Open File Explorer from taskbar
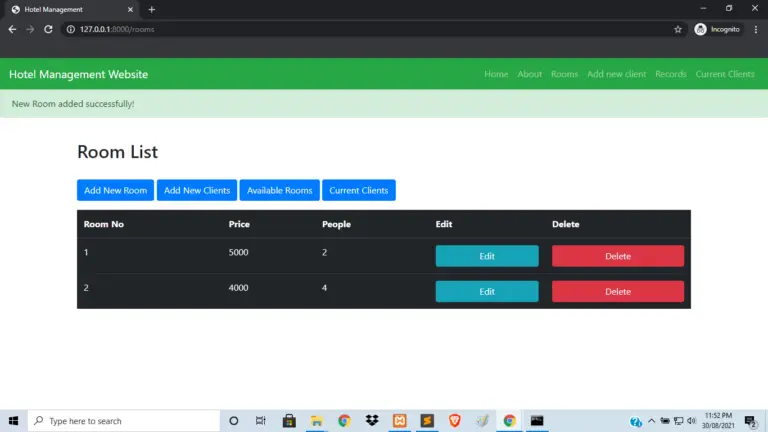768x432 pixels. 316,421
